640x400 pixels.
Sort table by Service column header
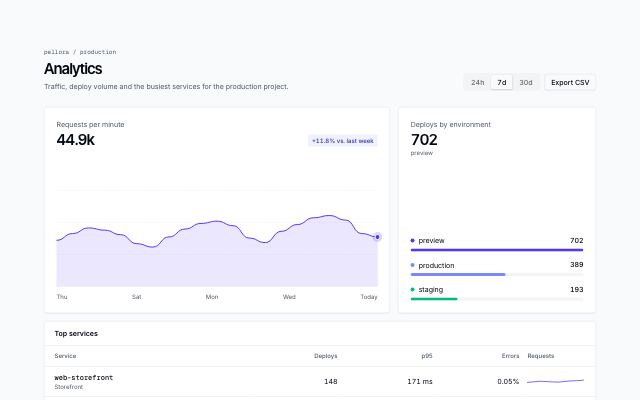tap(65, 356)
